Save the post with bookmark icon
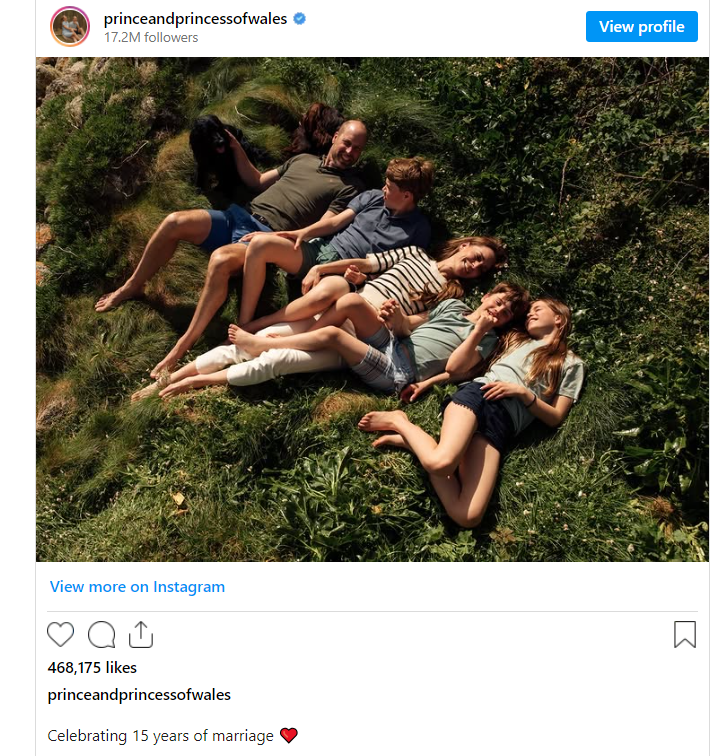The width and height of the screenshot is (715, 756). pyautogui.click(x=684, y=634)
